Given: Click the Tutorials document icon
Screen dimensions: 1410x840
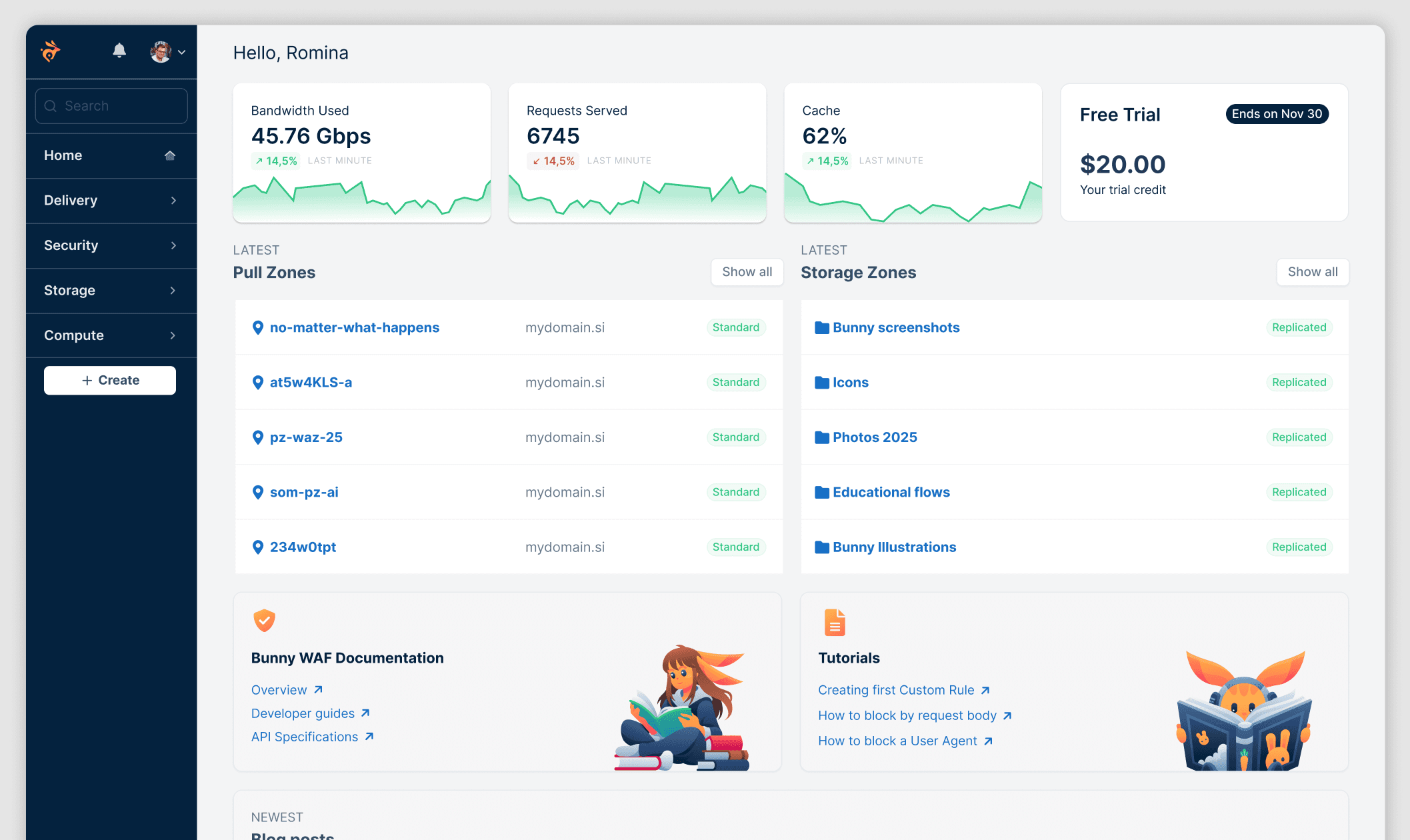Looking at the screenshot, I should click(x=834, y=622).
